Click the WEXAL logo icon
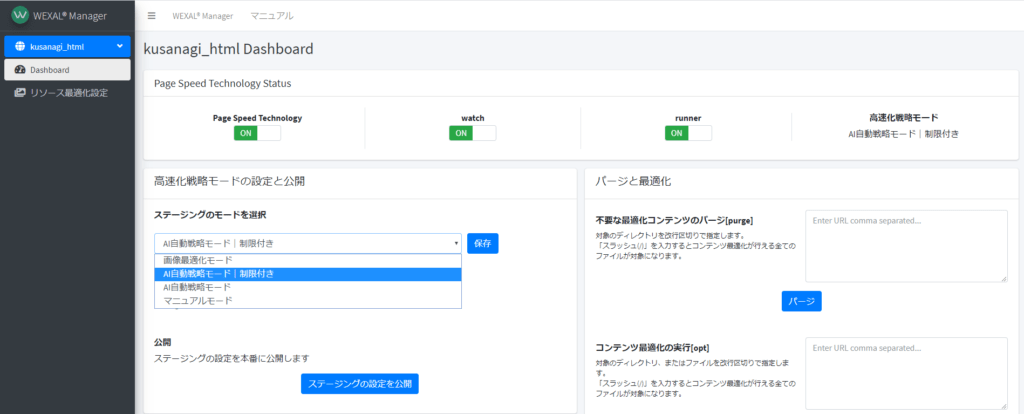Screen dimensions: 1024x414 pos(20,15)
